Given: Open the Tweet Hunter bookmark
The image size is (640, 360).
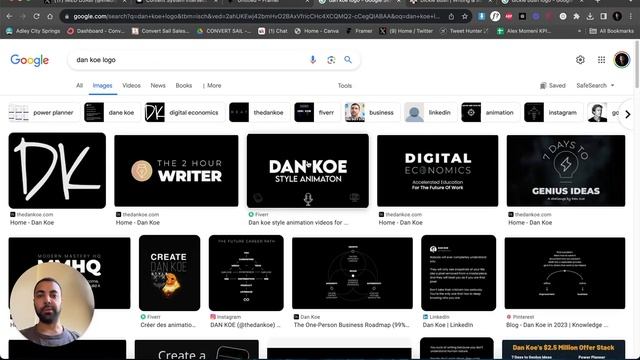Looking at the screenshot, I should pyautogui.click(x=464, y=31).
